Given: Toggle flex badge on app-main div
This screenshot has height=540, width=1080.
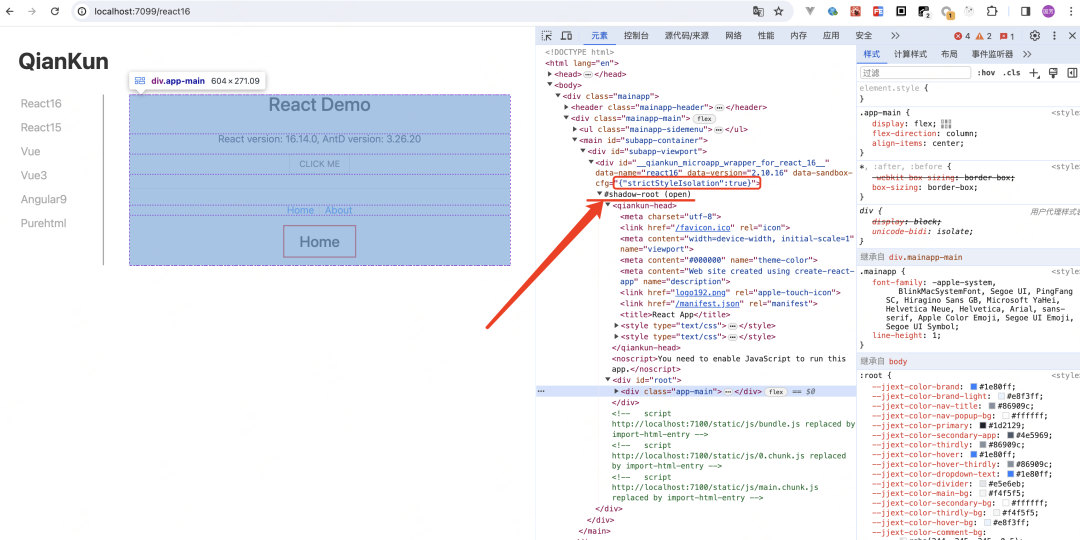Looking at the screenshot, I should tap(776, 391).
